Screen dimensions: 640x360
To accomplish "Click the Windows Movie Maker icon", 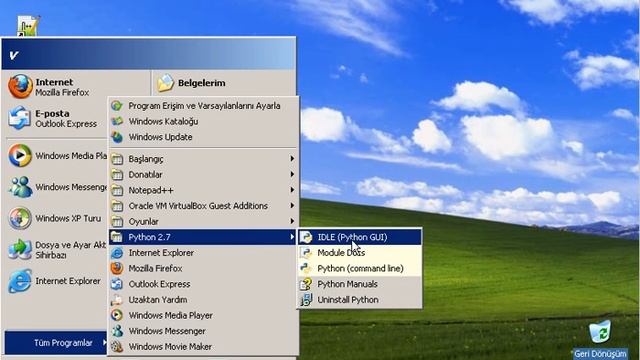I will [x=117, y=347].
